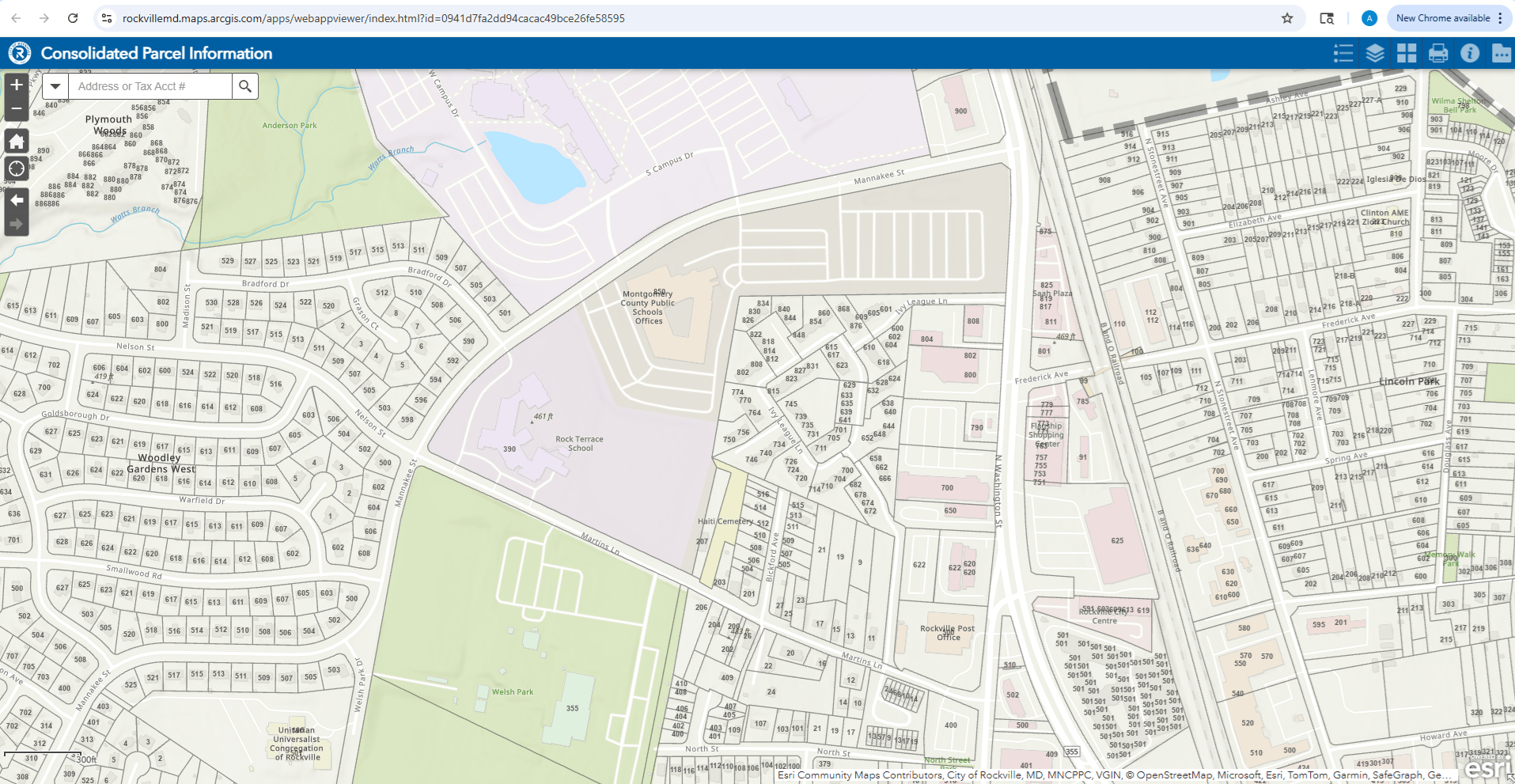Zoom out of the map
Viewport: 1515px width, 784px height.
(17, 108)
